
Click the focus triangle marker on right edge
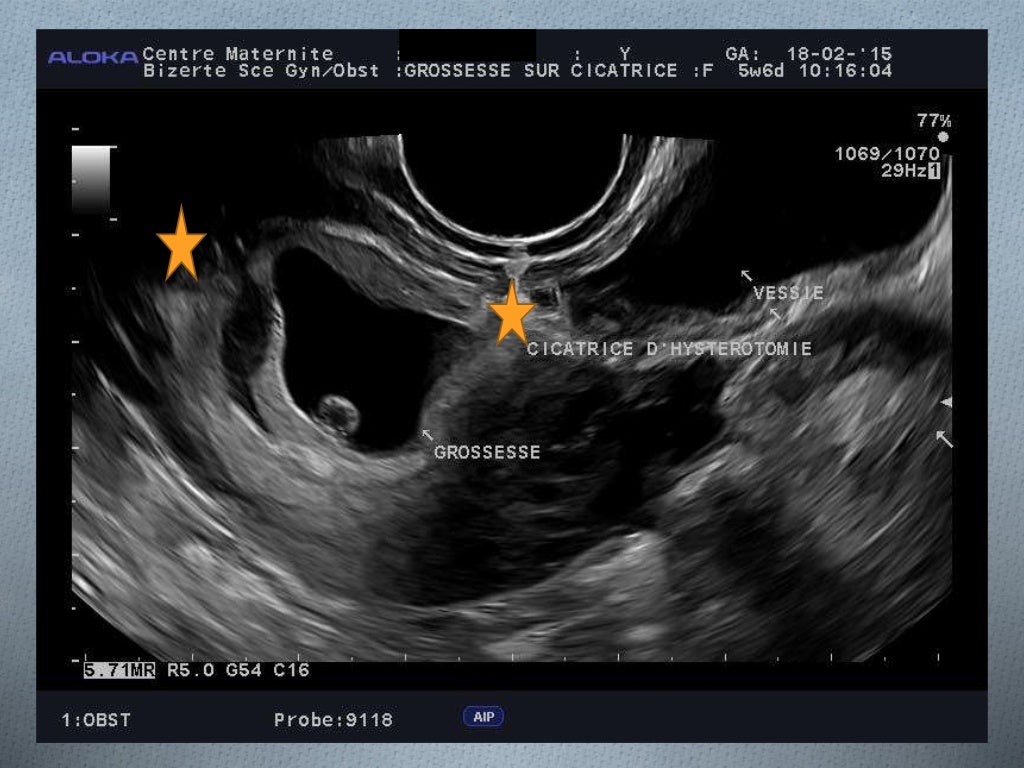(x=946, y=402)
